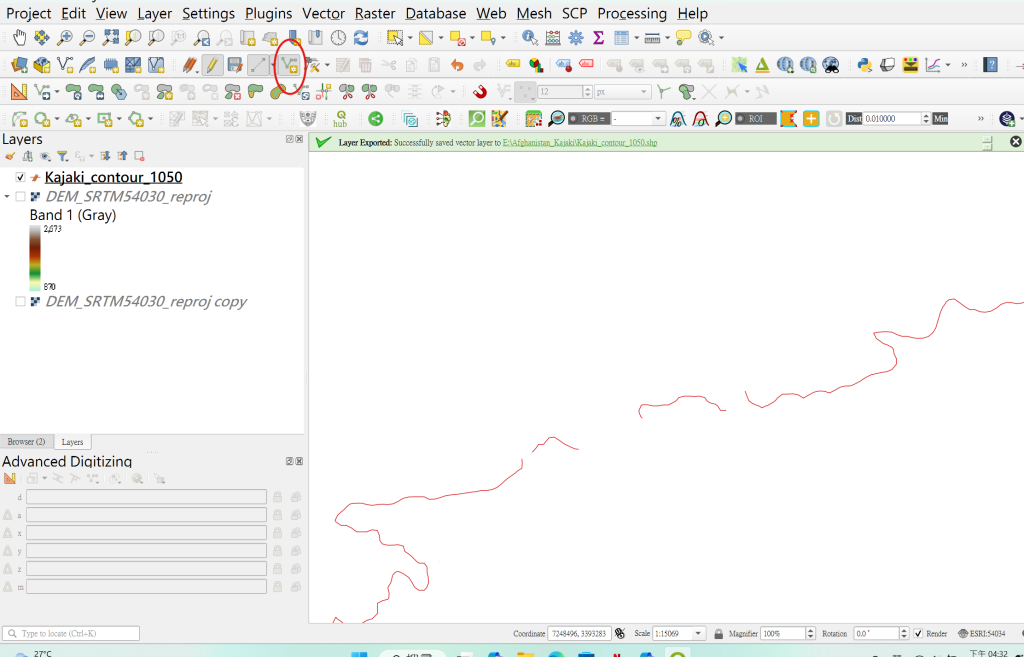Open the SCP menu
Screen dimensions: 1024x657
(x=575, y=14)
